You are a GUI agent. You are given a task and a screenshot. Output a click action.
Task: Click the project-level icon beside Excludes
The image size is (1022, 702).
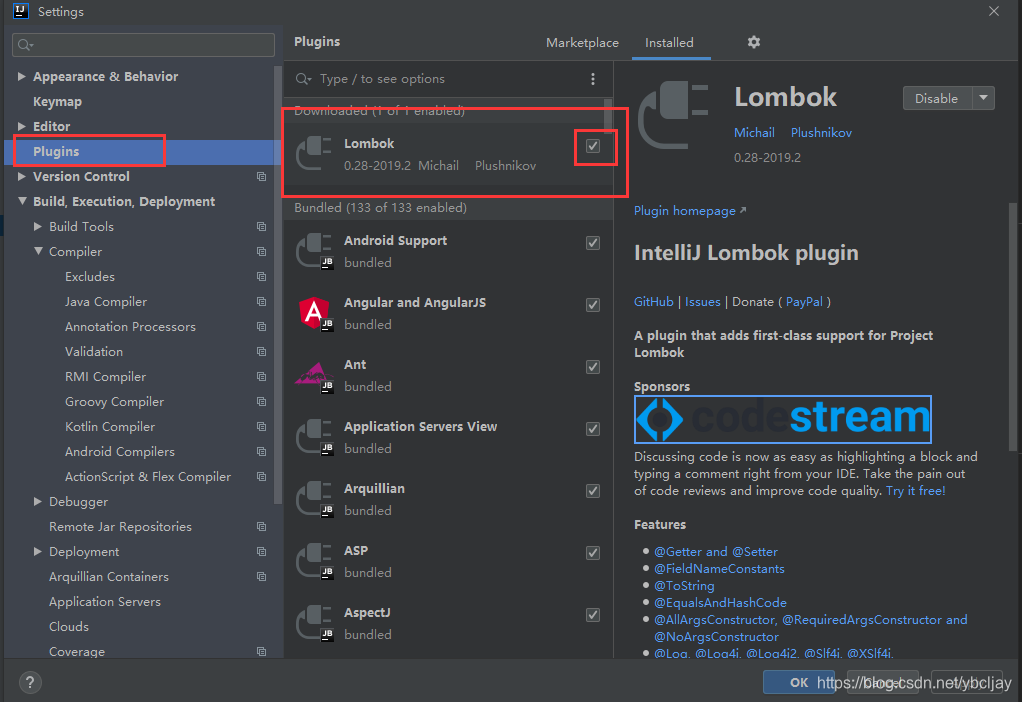pos(261,277)
